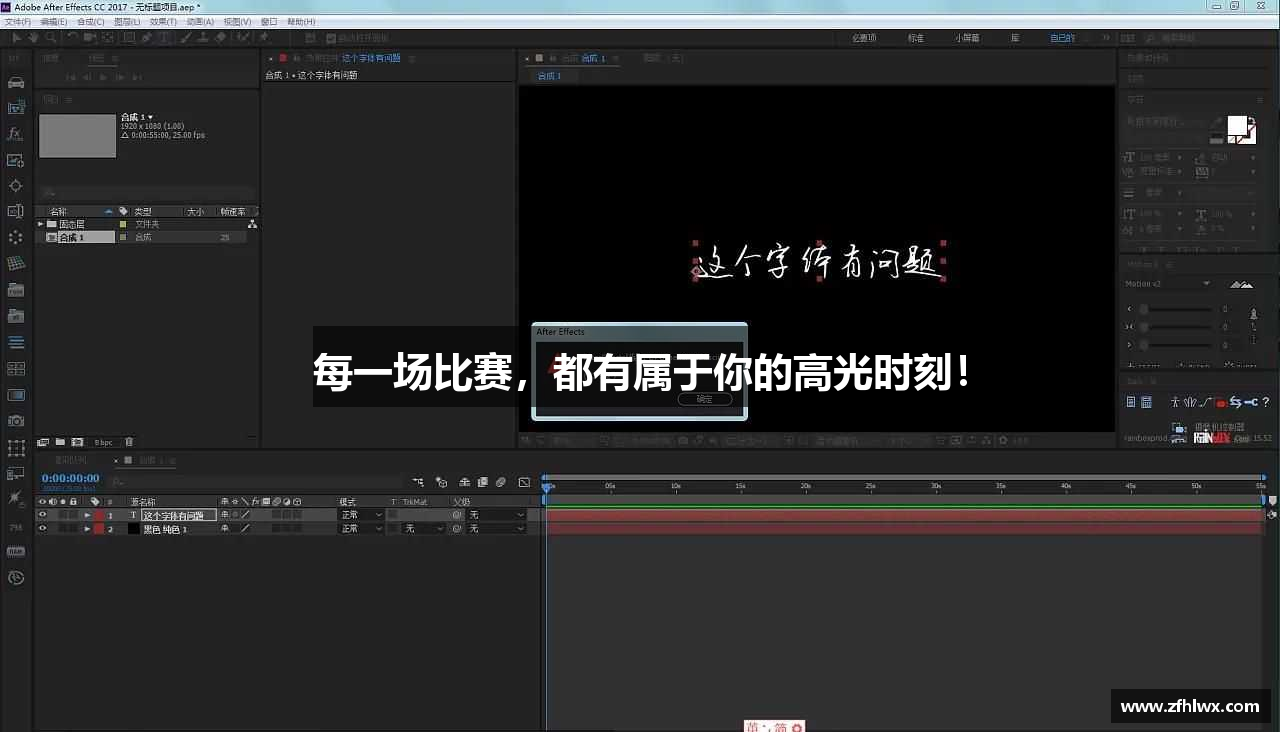Click the crosshair target icon in sidebar
The width and height of the screenshot is (1280, 732).
[15, 186]
